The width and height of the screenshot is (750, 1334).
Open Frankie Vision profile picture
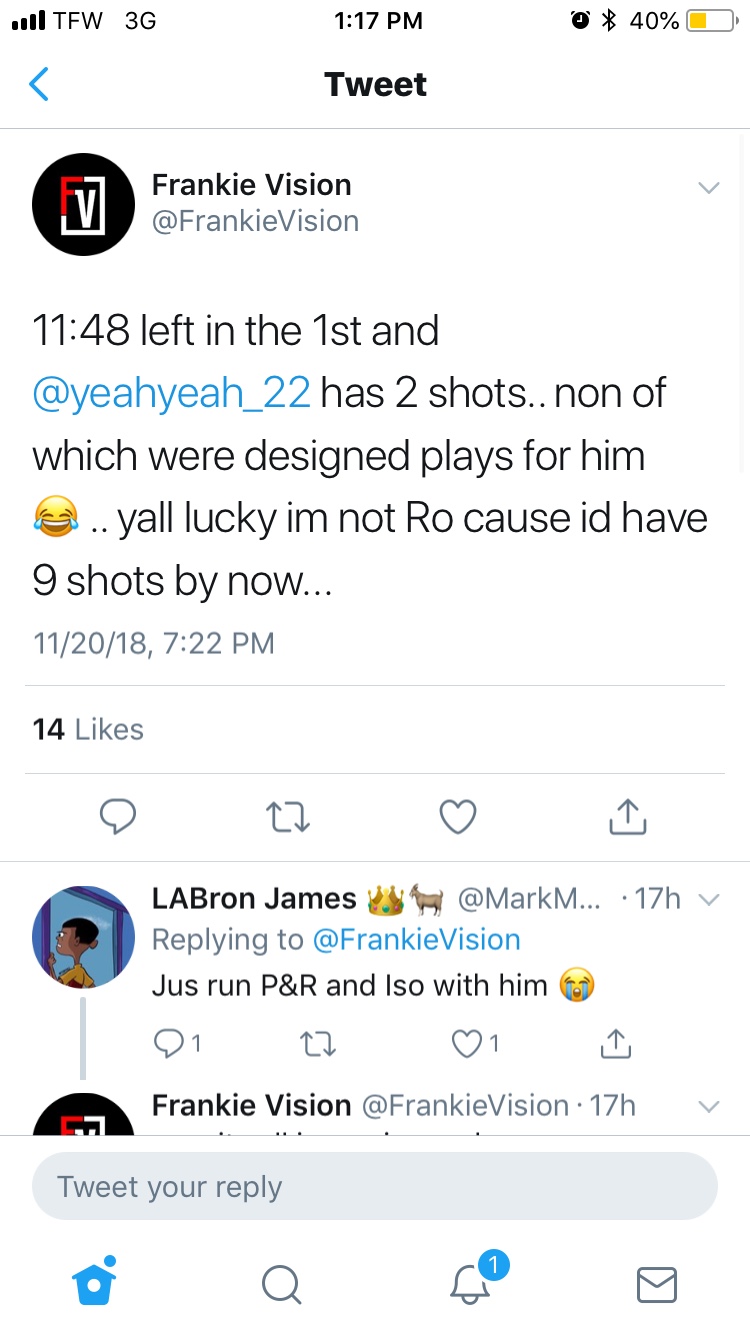(84, 204)
